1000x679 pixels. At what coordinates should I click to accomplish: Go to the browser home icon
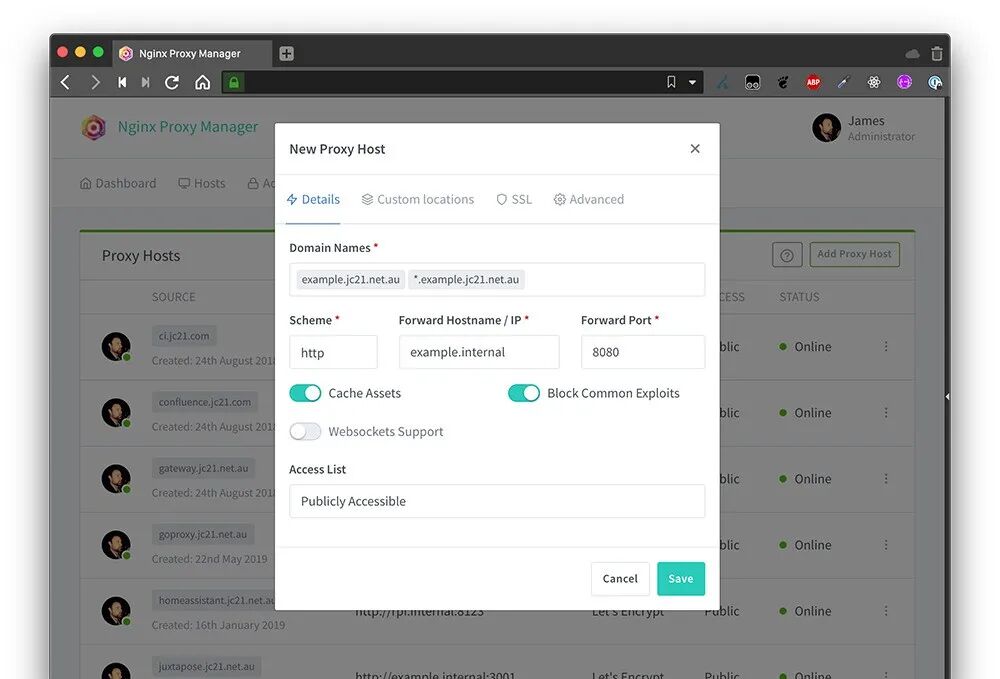(x=202, y=82)
